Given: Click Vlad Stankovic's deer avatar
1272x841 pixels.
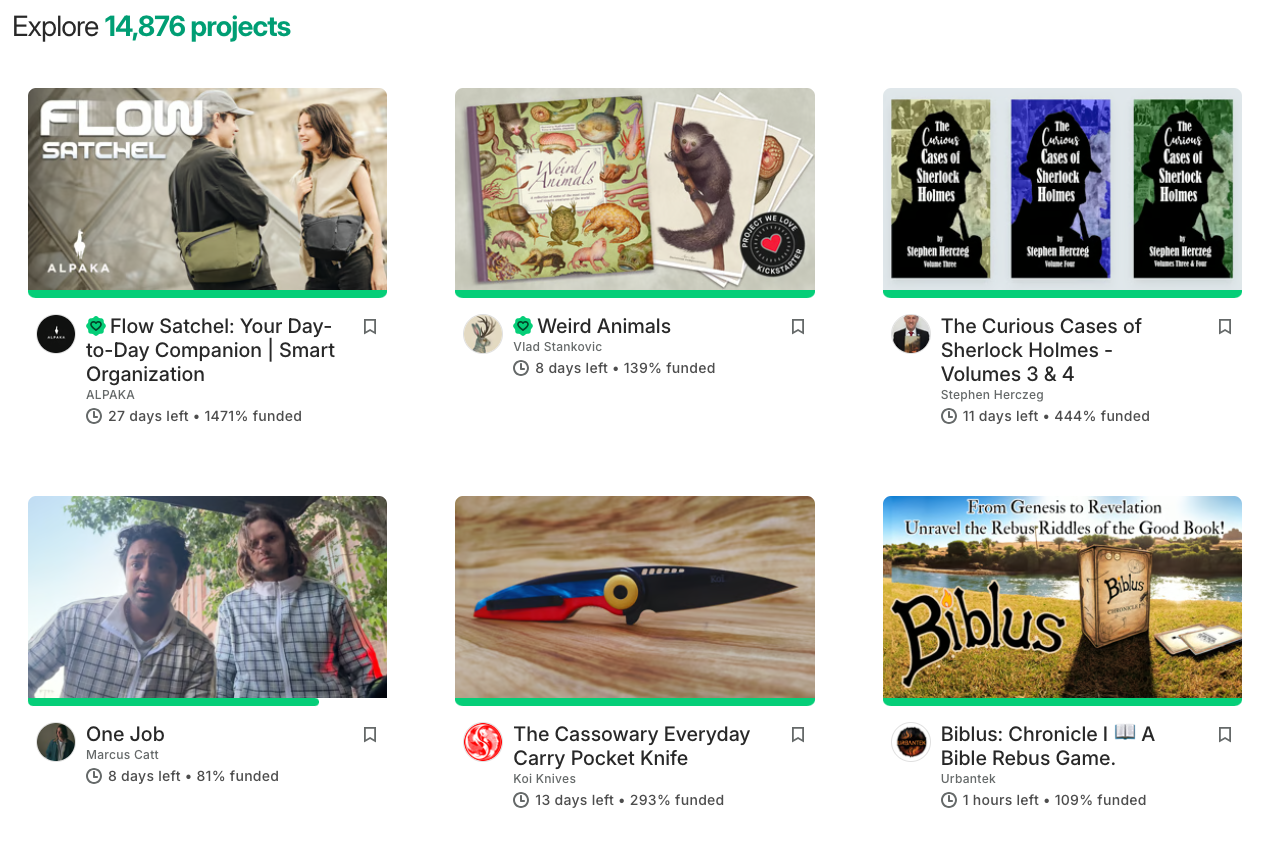Looking at the screenshot, I should pos(483,333).
